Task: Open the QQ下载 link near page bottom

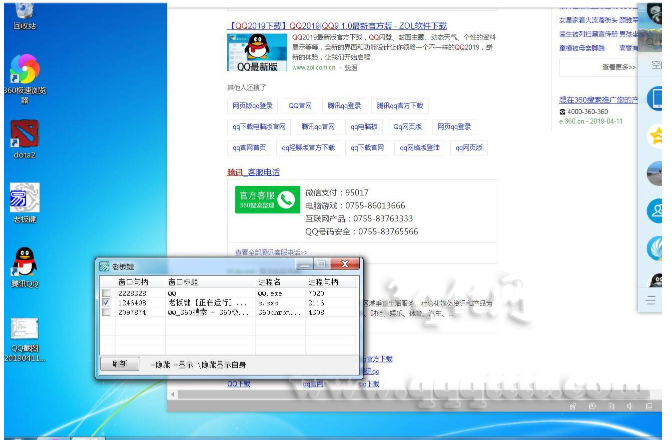Action: (x=239, y=384)
